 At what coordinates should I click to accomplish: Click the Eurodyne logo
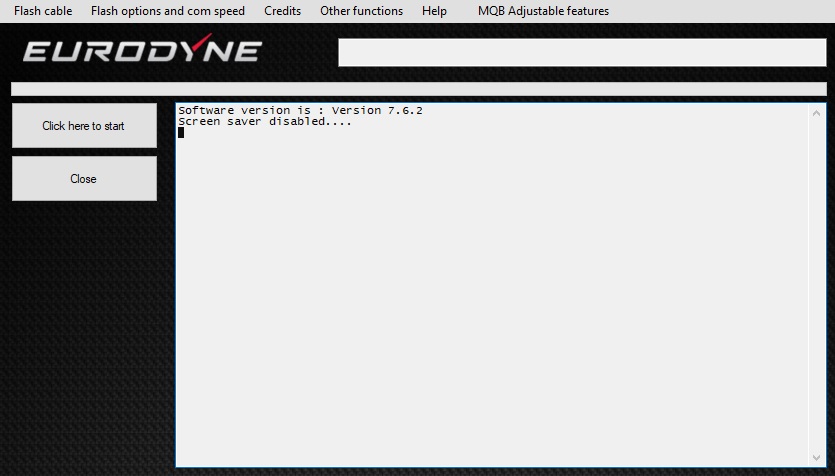click(x=142, y=51)
